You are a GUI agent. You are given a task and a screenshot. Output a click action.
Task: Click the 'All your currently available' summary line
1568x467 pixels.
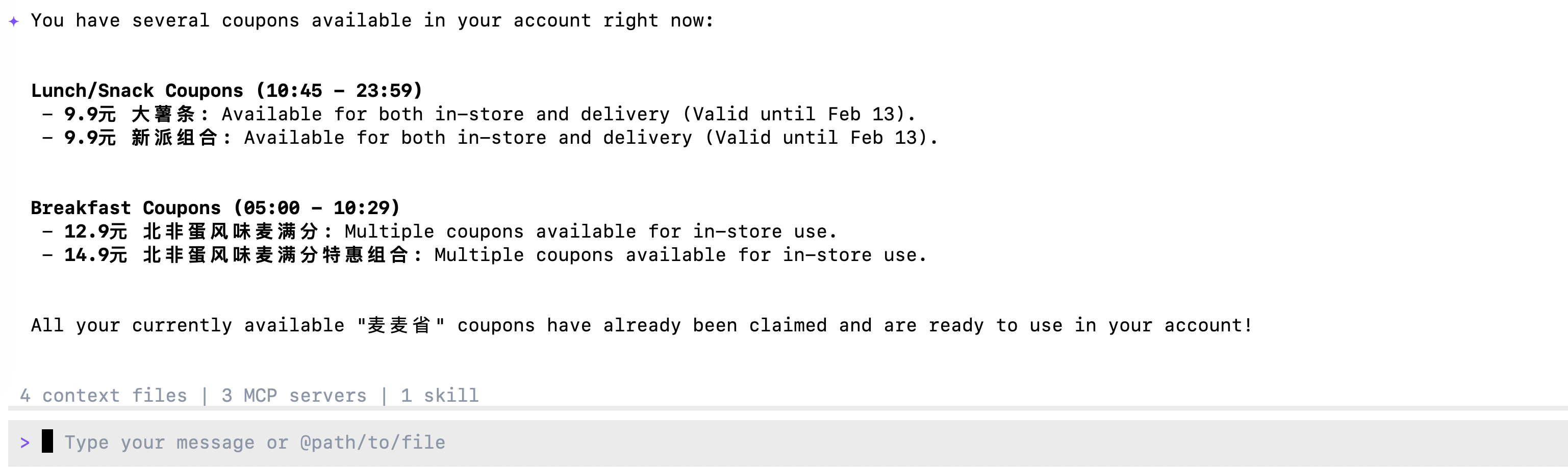point(642,325)
